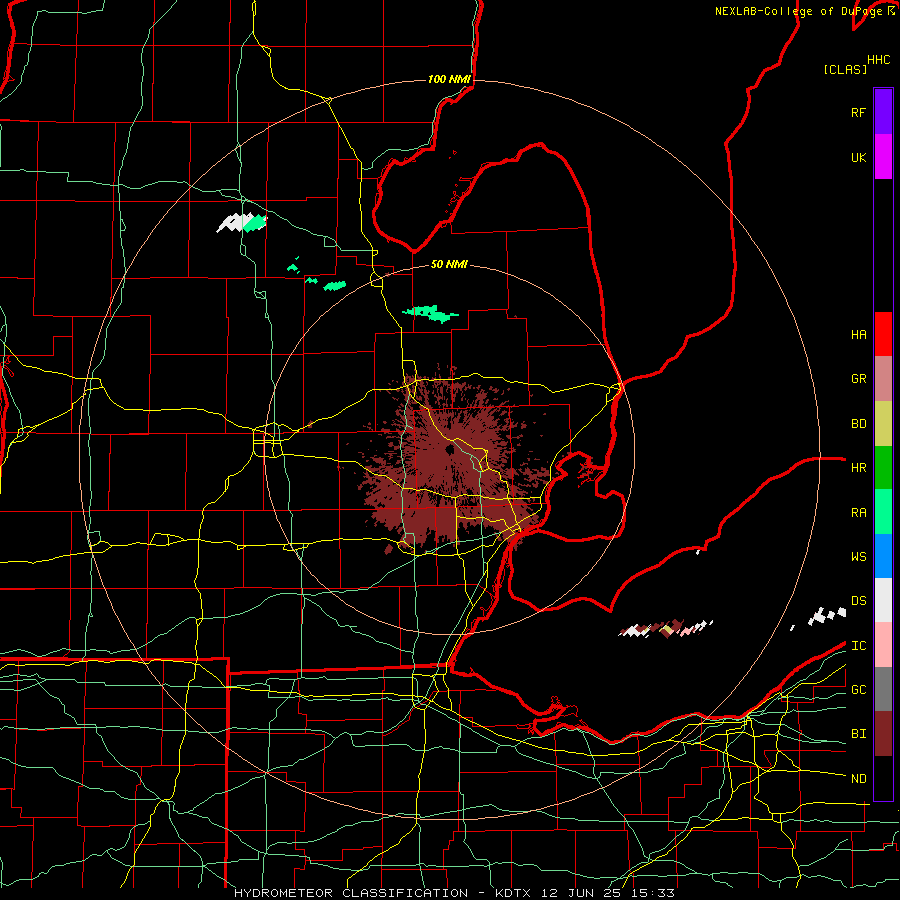Image resolution: width=900 pixels, height=900 pixels.
Task: Click the dark green HR legend swatch
Action: [883, 468]
